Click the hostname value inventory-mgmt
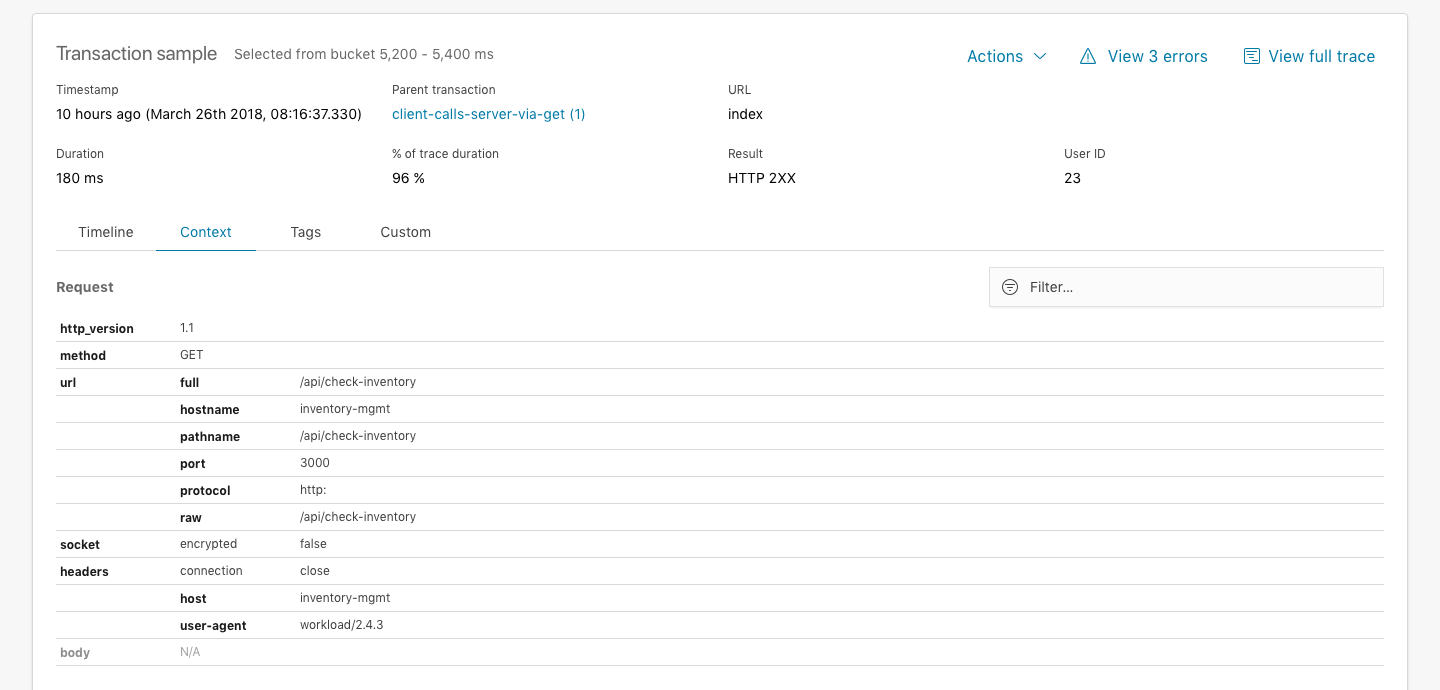This screenshot has width=1440, height=690. click(x=345, y=409)
